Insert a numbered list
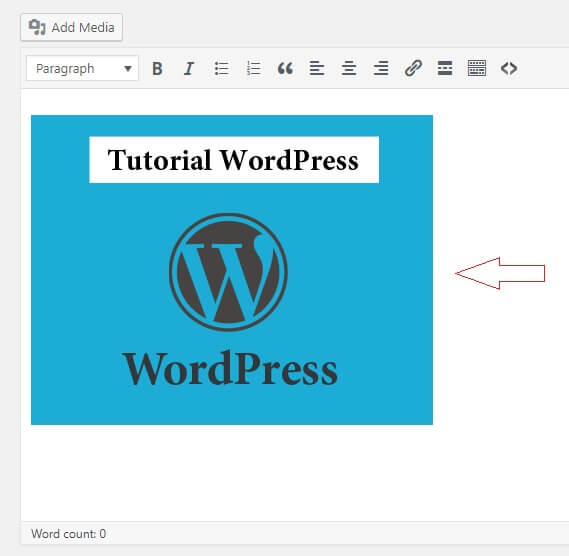569x556 pixels. click(x=253, y=68)
